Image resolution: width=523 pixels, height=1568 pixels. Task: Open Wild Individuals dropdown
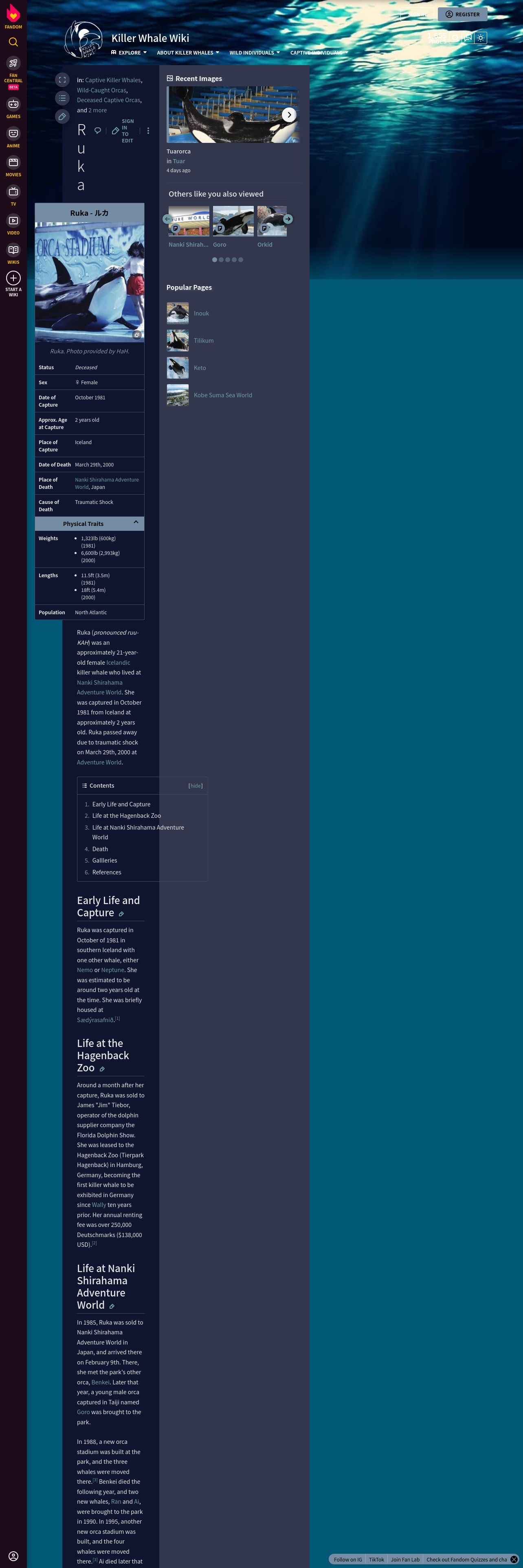point(255,53)
